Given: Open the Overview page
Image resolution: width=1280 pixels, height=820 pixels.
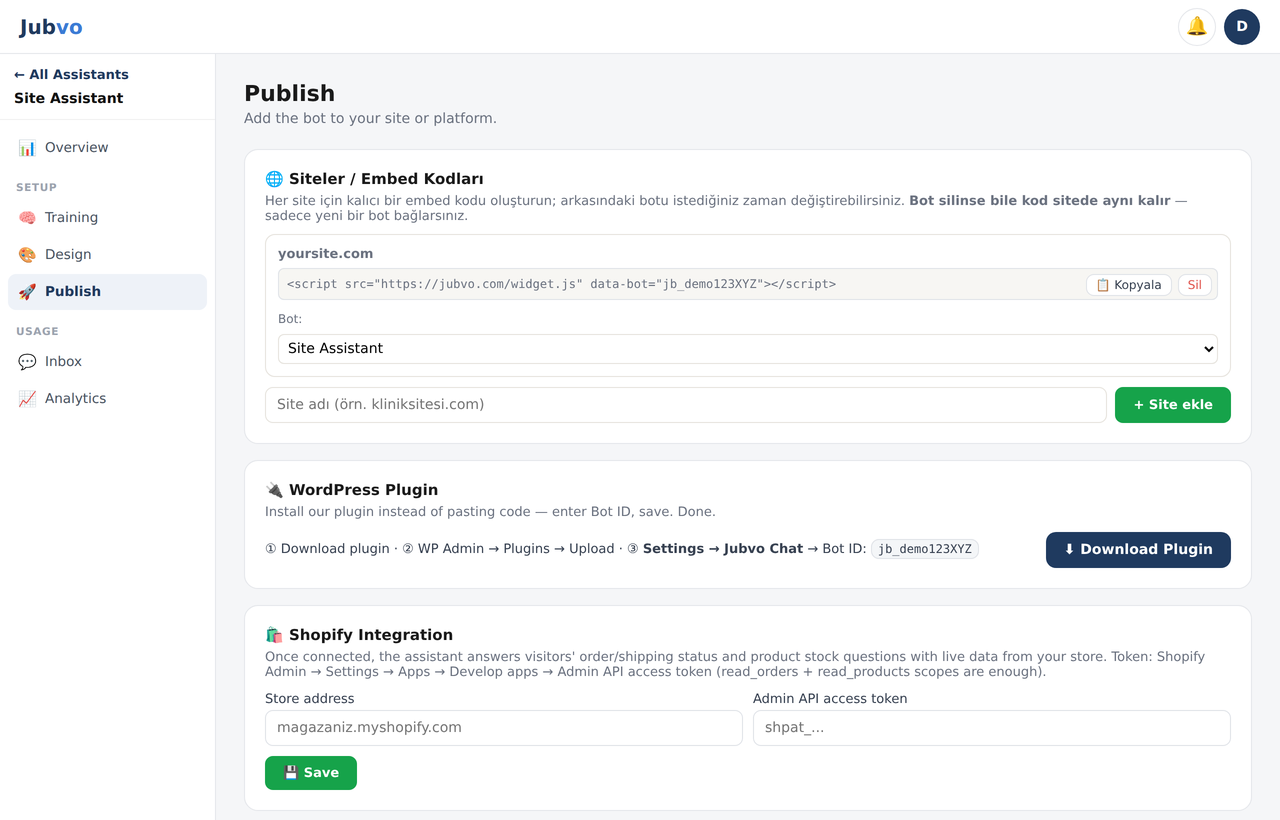Looking at the screenshot, I should [107, 147].
